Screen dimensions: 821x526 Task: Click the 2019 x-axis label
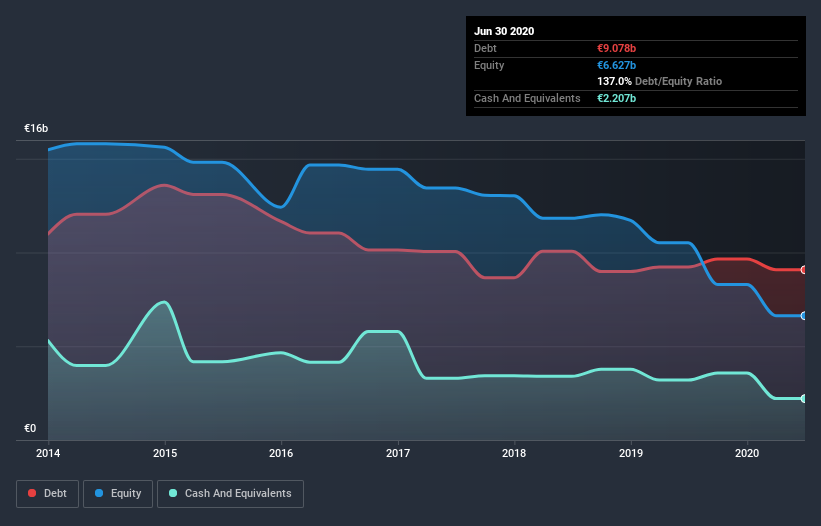coord(631,453)
